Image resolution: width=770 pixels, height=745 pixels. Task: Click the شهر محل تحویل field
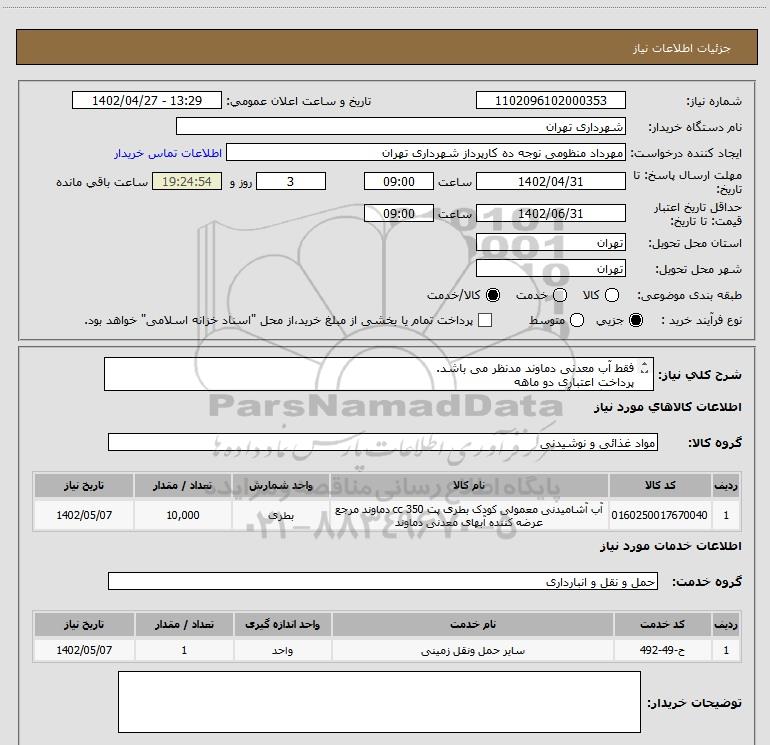coord(550,268)
